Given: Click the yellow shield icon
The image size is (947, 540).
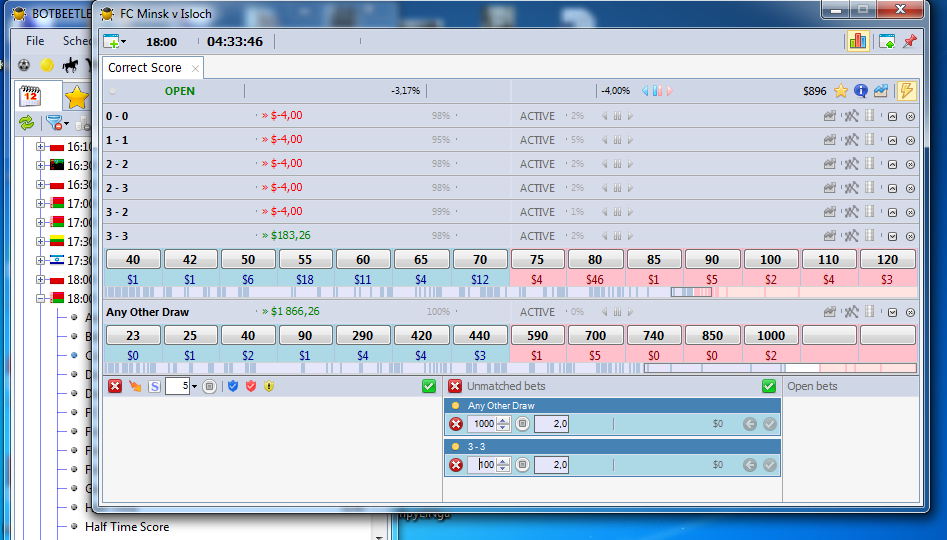Looking at the screenshot, I should tap(269, 386).
